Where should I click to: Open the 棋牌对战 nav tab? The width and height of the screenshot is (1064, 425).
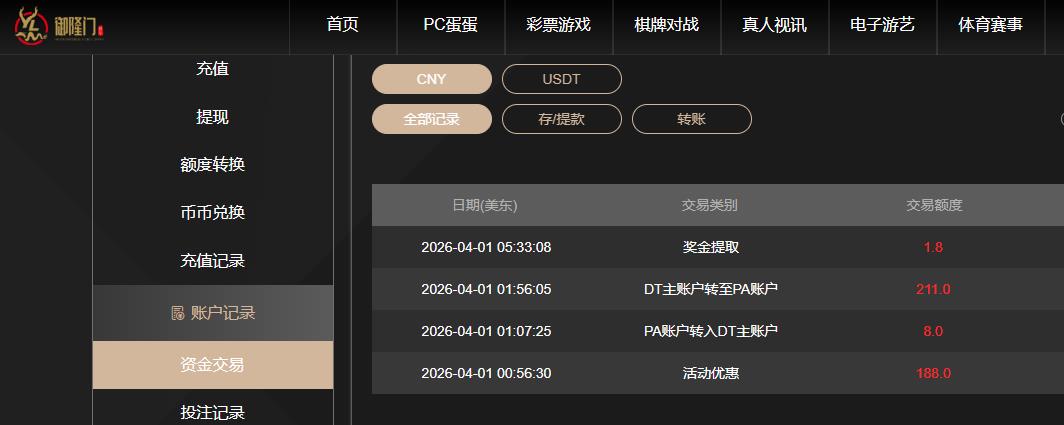pyautogui.click(x=666, y=25)
